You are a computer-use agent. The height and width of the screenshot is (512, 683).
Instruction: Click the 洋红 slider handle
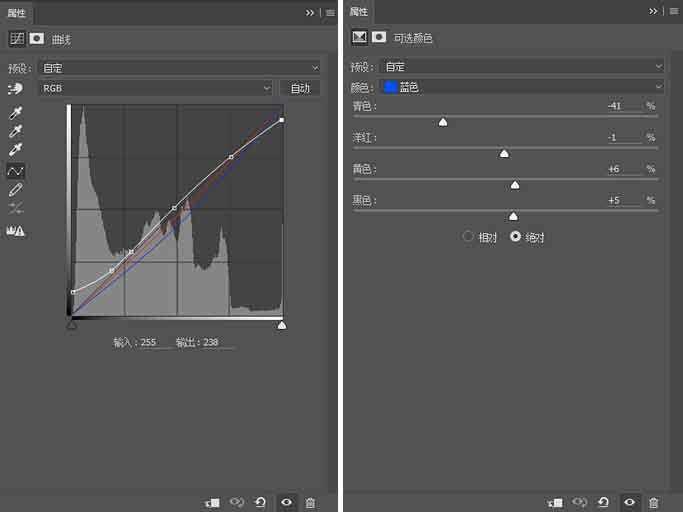(504, 153)
